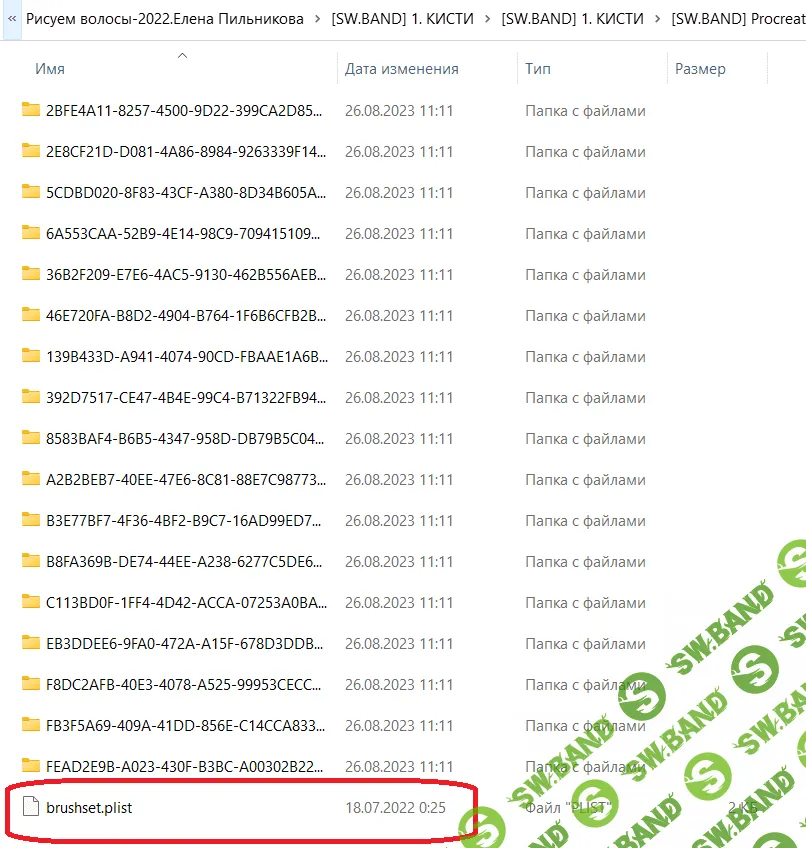
Task: Select the FEAD2E9B-A023 folder icon
Action: tap(30, 766)
